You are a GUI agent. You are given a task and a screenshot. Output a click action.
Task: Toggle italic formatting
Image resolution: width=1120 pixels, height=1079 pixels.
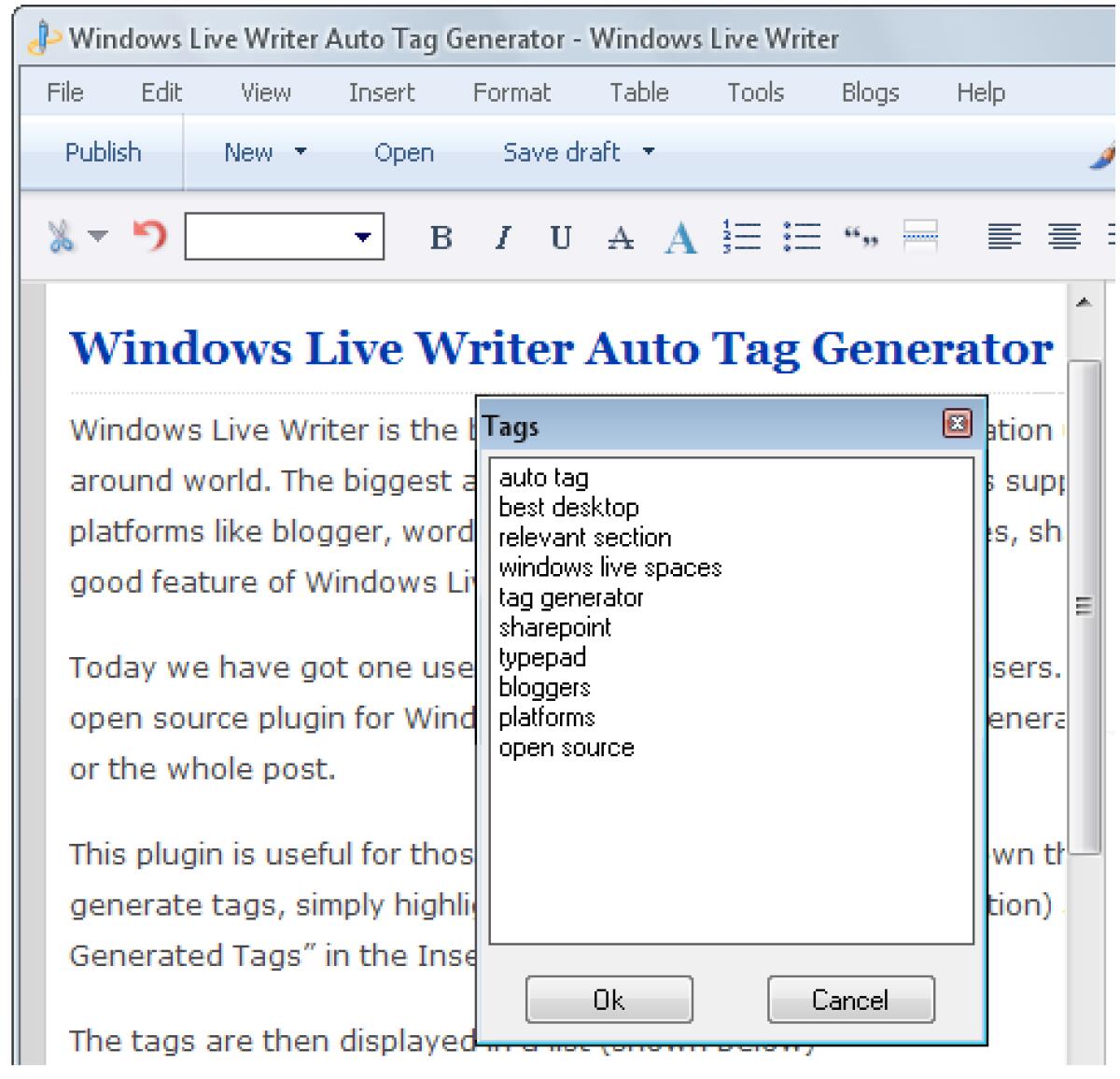click(x=503, y=238)
